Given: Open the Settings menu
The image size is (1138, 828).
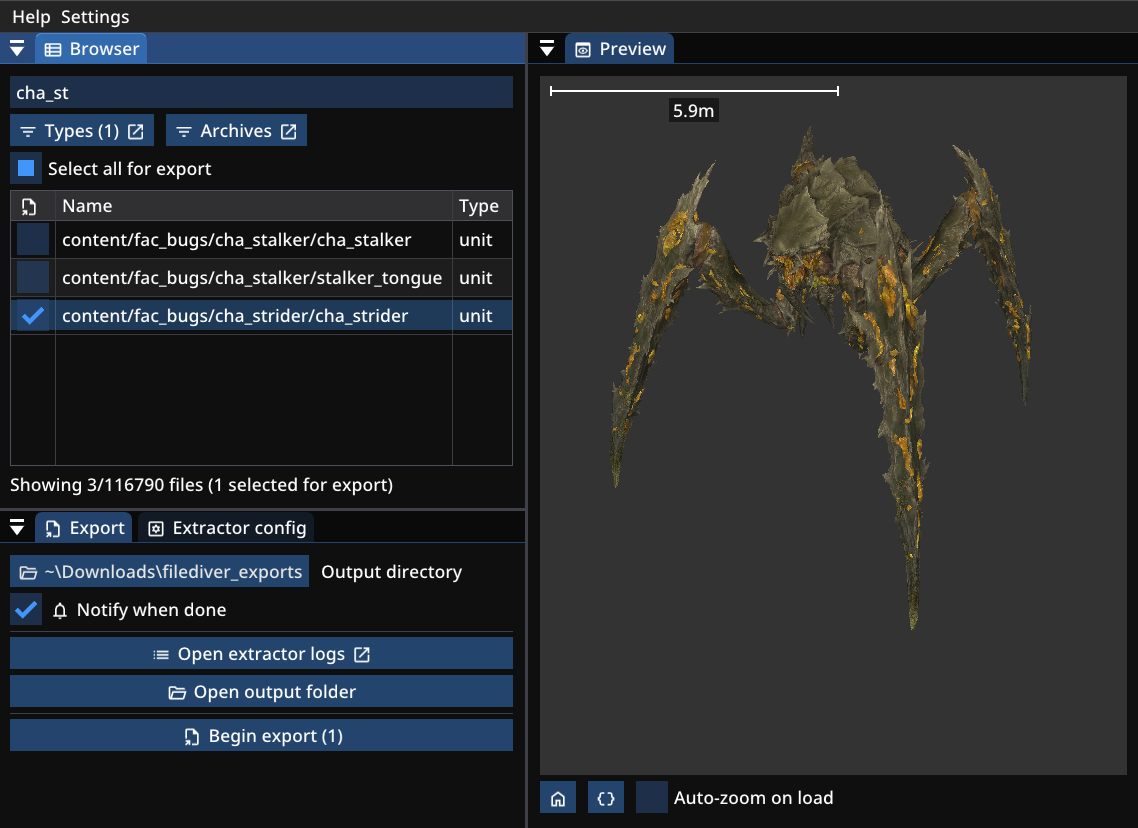Looking at the screenshot, I should click(x=95, y=17).
